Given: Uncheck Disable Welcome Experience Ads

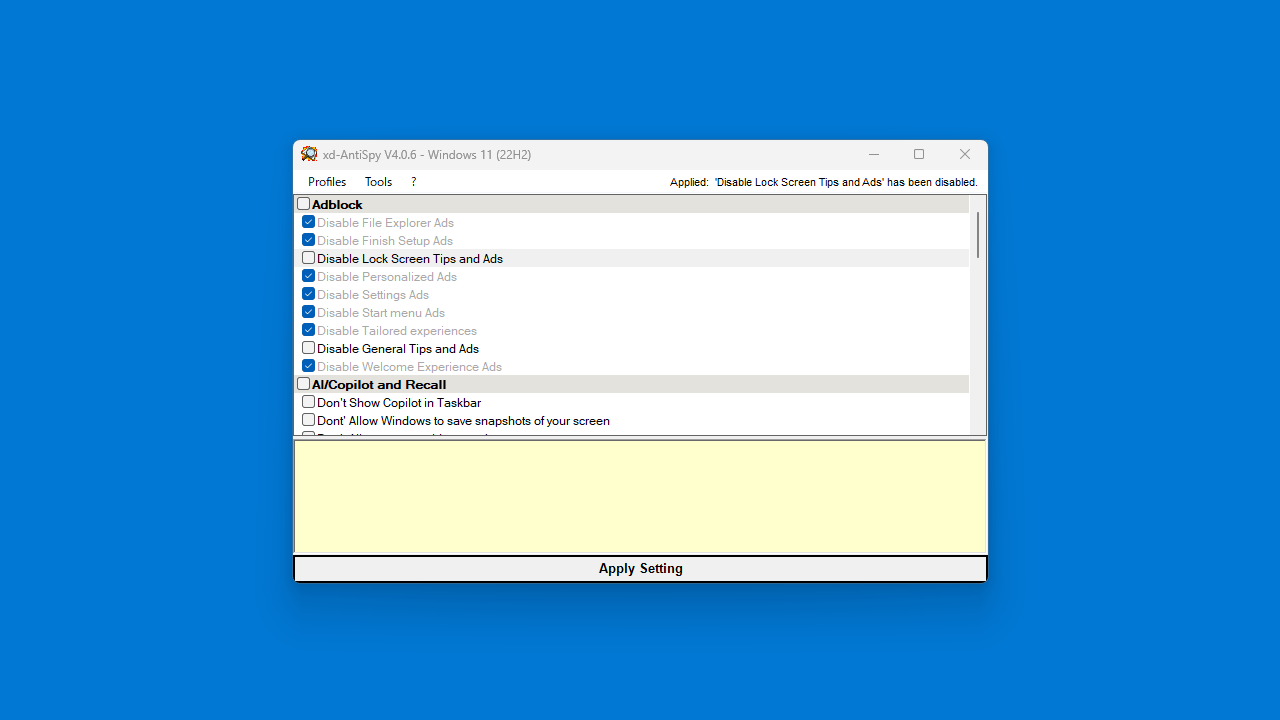Looking at the screenshot, I should point(309,366).
